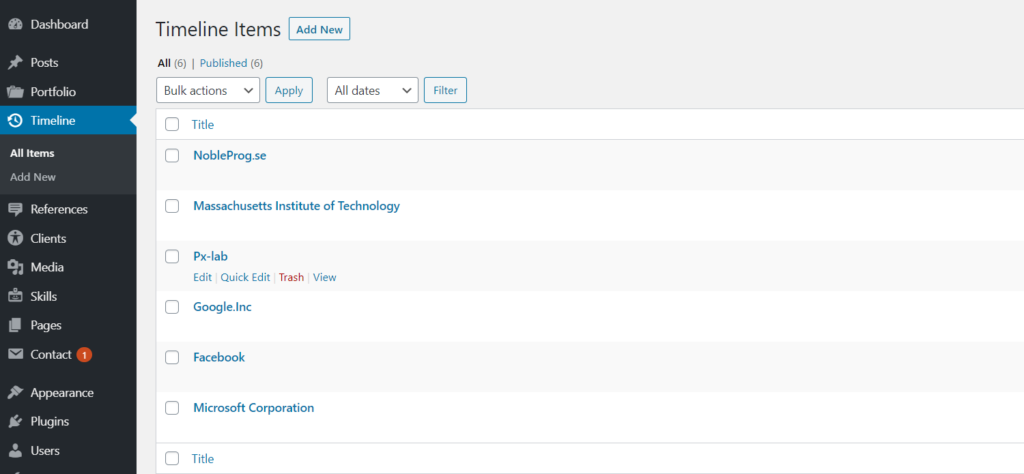Viewport: 1024px width, 474px height.
Task: Check the Px-lab row checkbox
Action: 172,257
